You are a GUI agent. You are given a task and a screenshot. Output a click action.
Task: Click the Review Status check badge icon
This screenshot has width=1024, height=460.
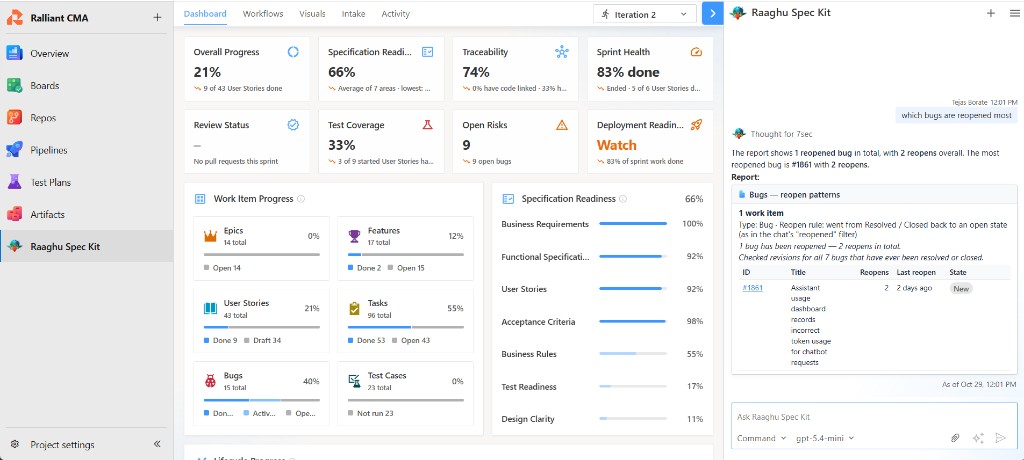[293, 125]
